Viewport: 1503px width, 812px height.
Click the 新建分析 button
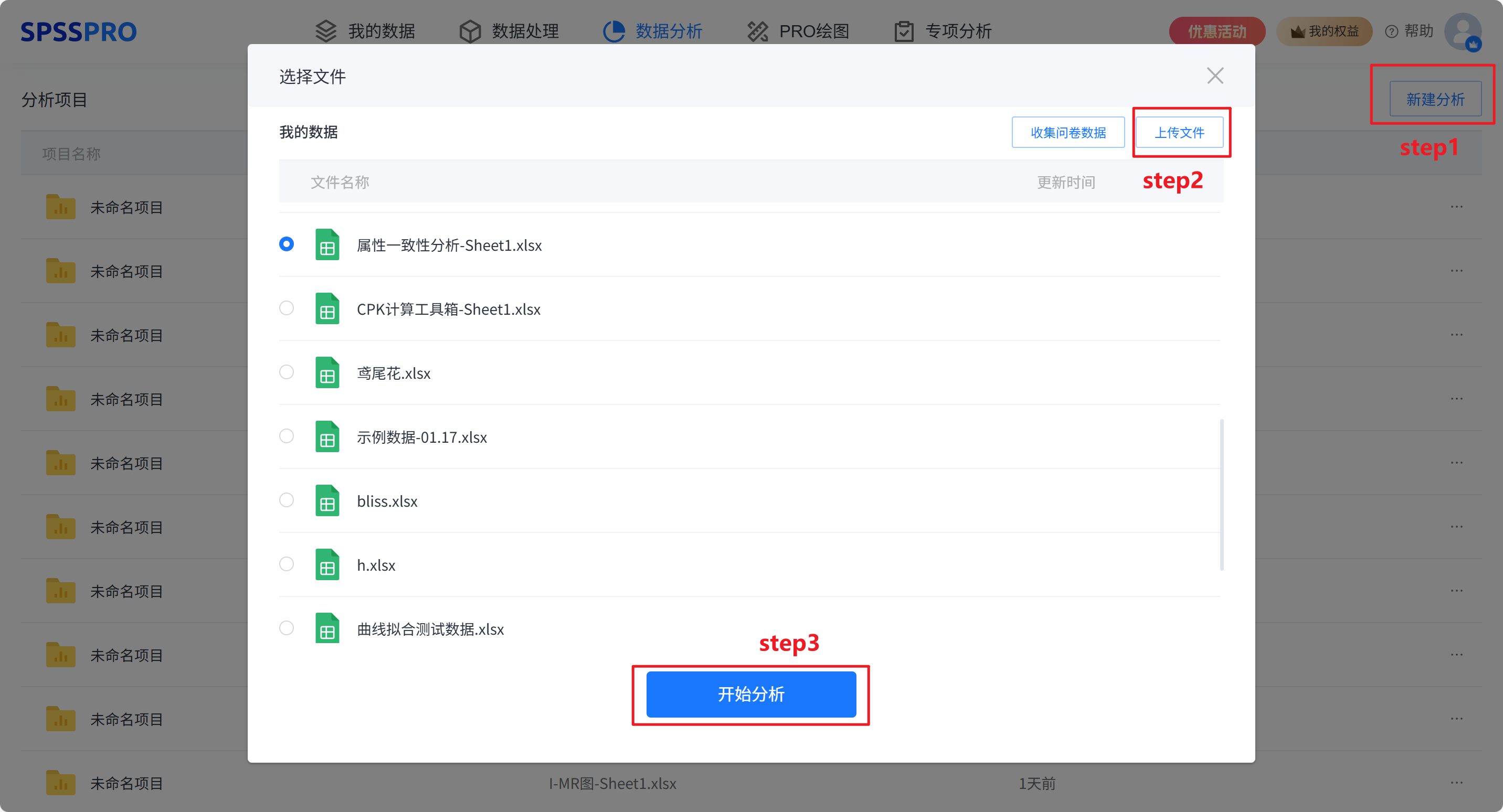(x=1435, y=99)
